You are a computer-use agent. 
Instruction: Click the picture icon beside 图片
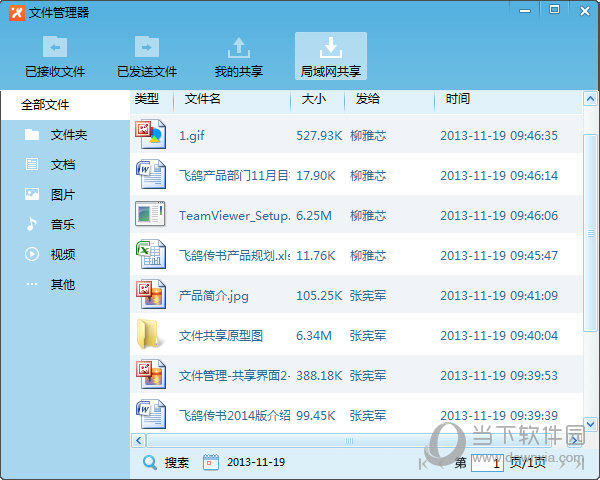tap(32, 194)
